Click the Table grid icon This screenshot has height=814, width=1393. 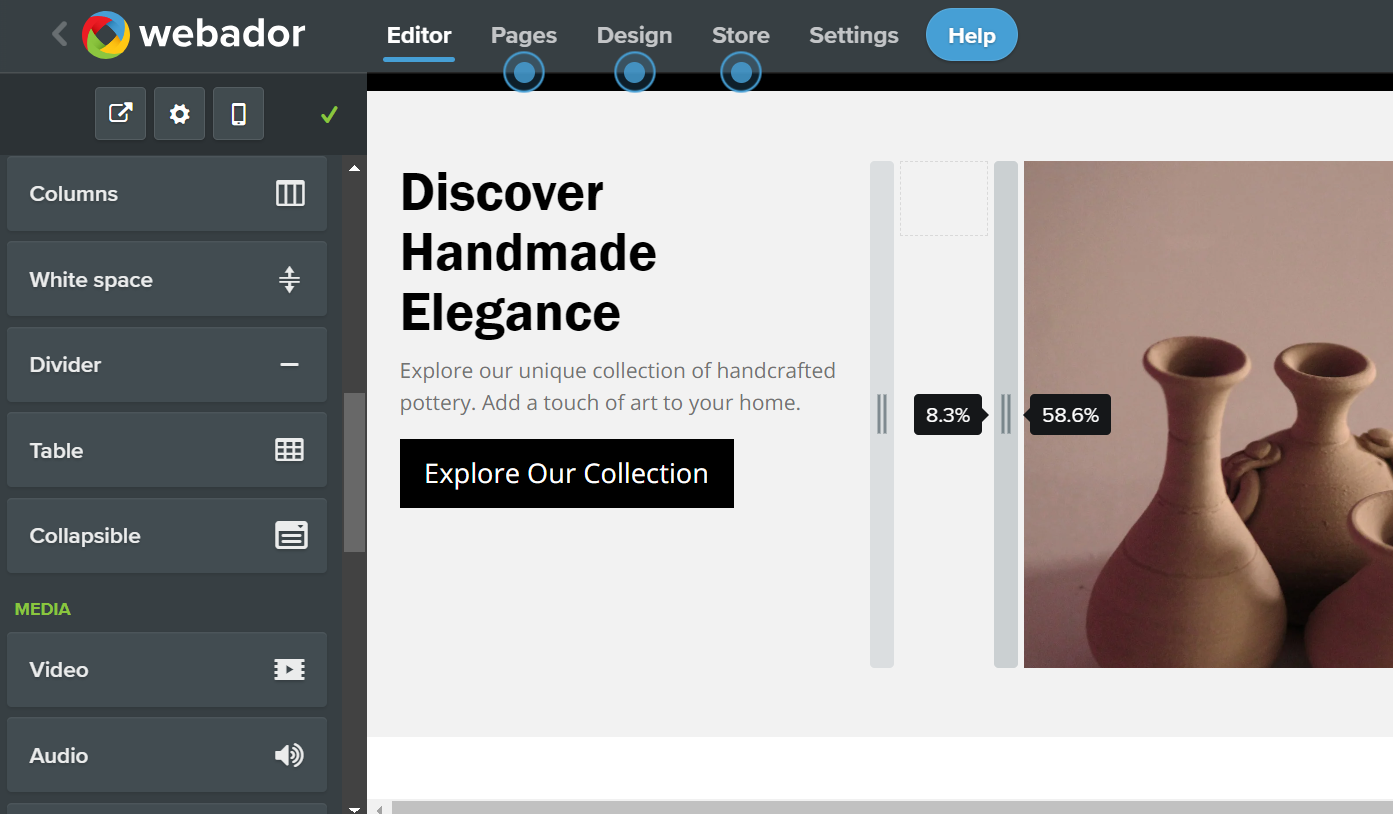[290, 450]
